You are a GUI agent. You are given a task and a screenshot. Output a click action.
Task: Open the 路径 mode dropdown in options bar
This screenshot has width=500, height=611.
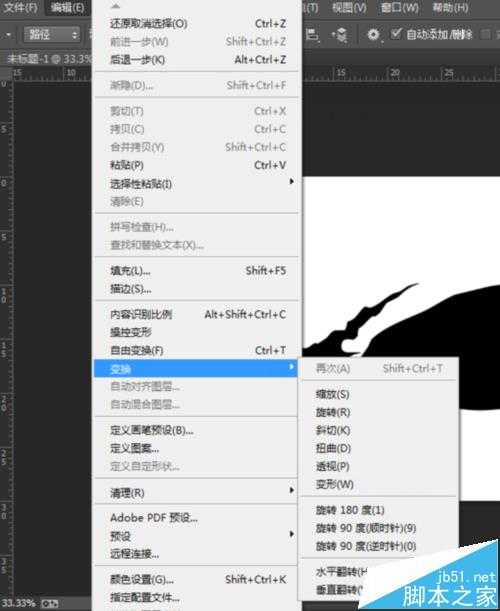click(52, 35)
